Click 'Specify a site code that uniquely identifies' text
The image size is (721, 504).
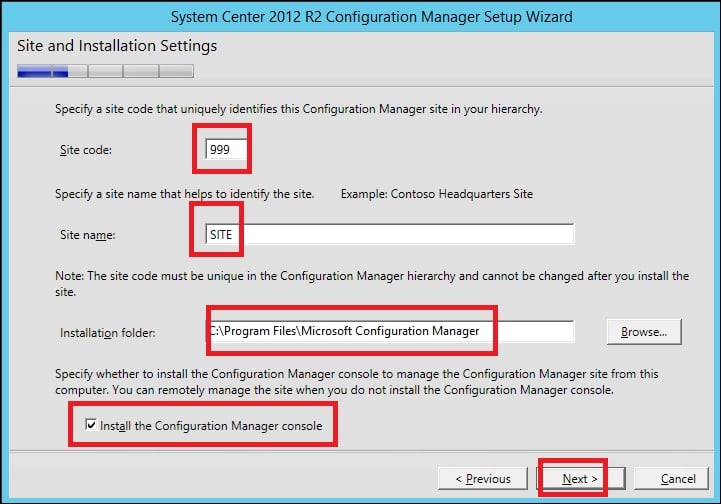[299, 109]
